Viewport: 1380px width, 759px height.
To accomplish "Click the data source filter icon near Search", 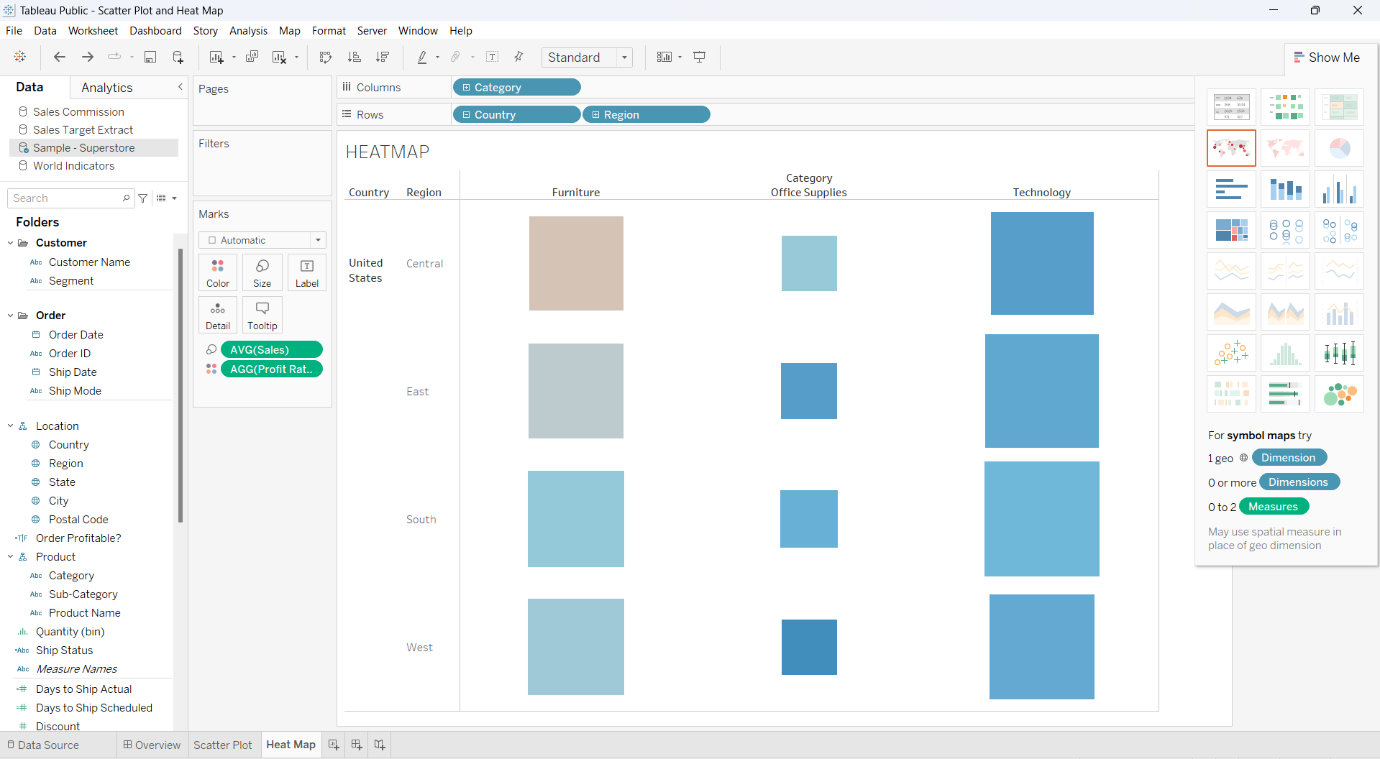I will click(x=141, y=197).
